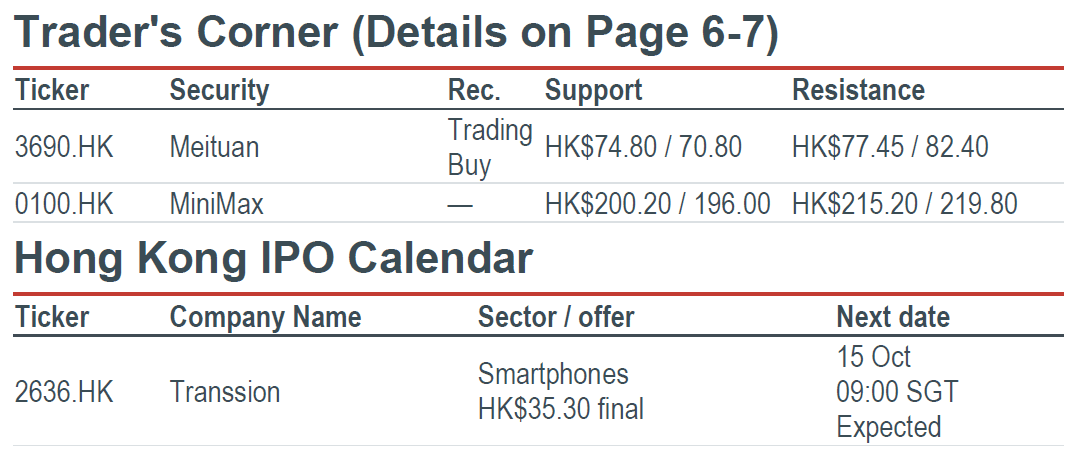Image resolution: width=1070 pixels, height=461 pixels.
Task: Click the Support column header
Action: click(594, 90)
